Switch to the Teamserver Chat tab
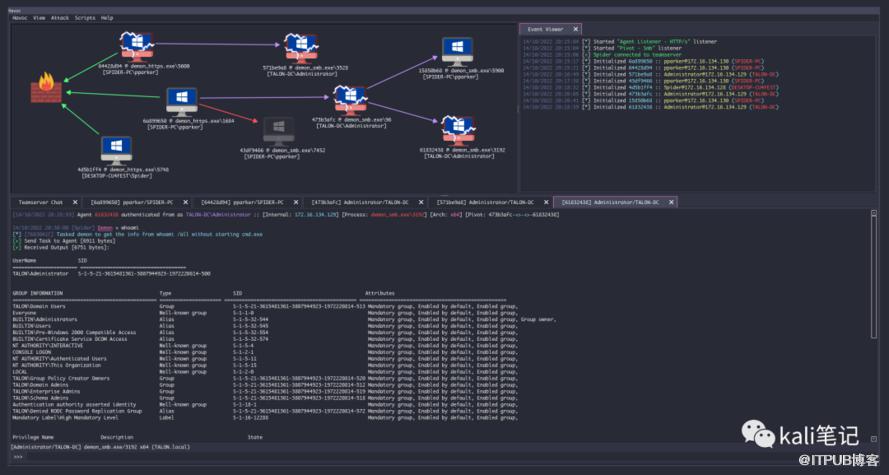The width and height of the screenshot is (889, 475). point(40,202)
